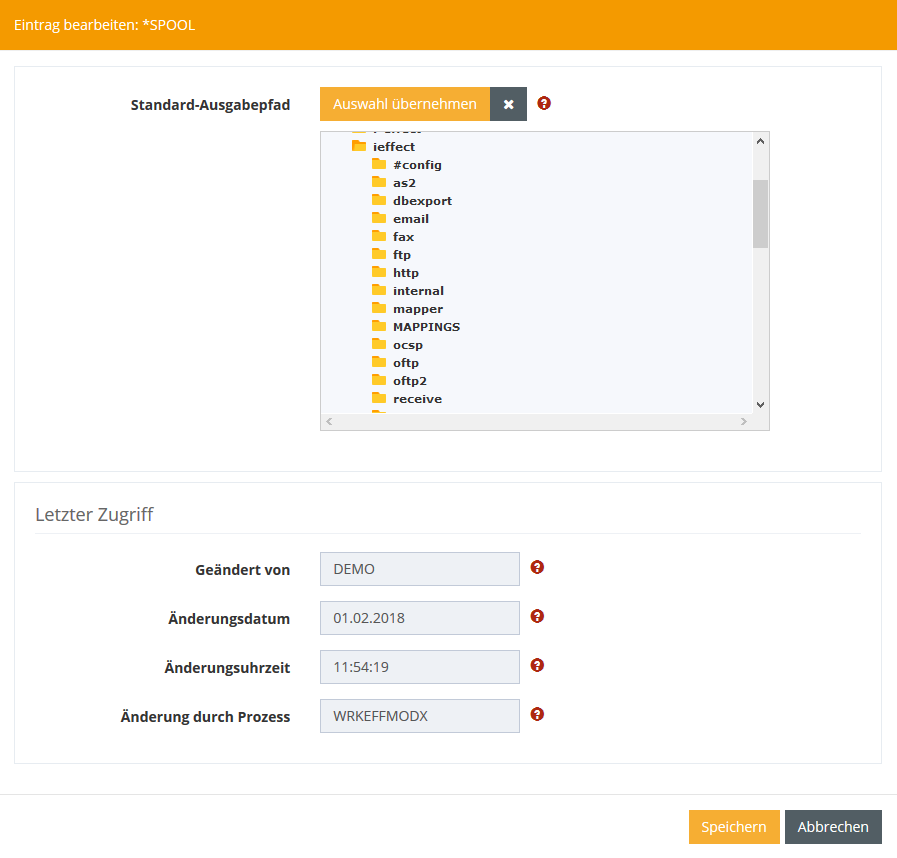Clear selection with the X button
This screenshot has width=897, height=858.
[x=508, y=104]
